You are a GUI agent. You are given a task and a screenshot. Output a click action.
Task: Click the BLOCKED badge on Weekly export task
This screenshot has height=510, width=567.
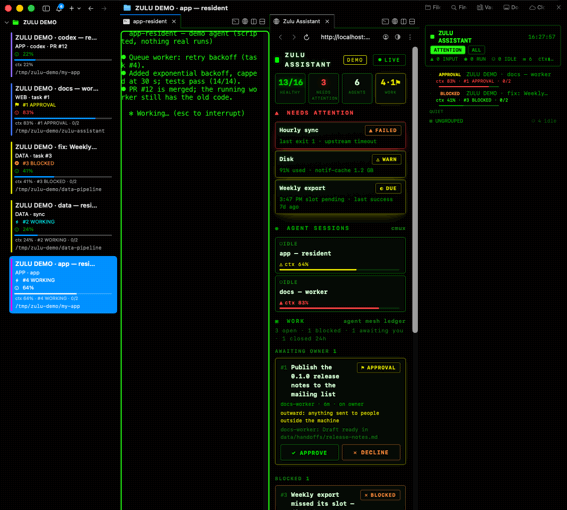pos(380,495)
